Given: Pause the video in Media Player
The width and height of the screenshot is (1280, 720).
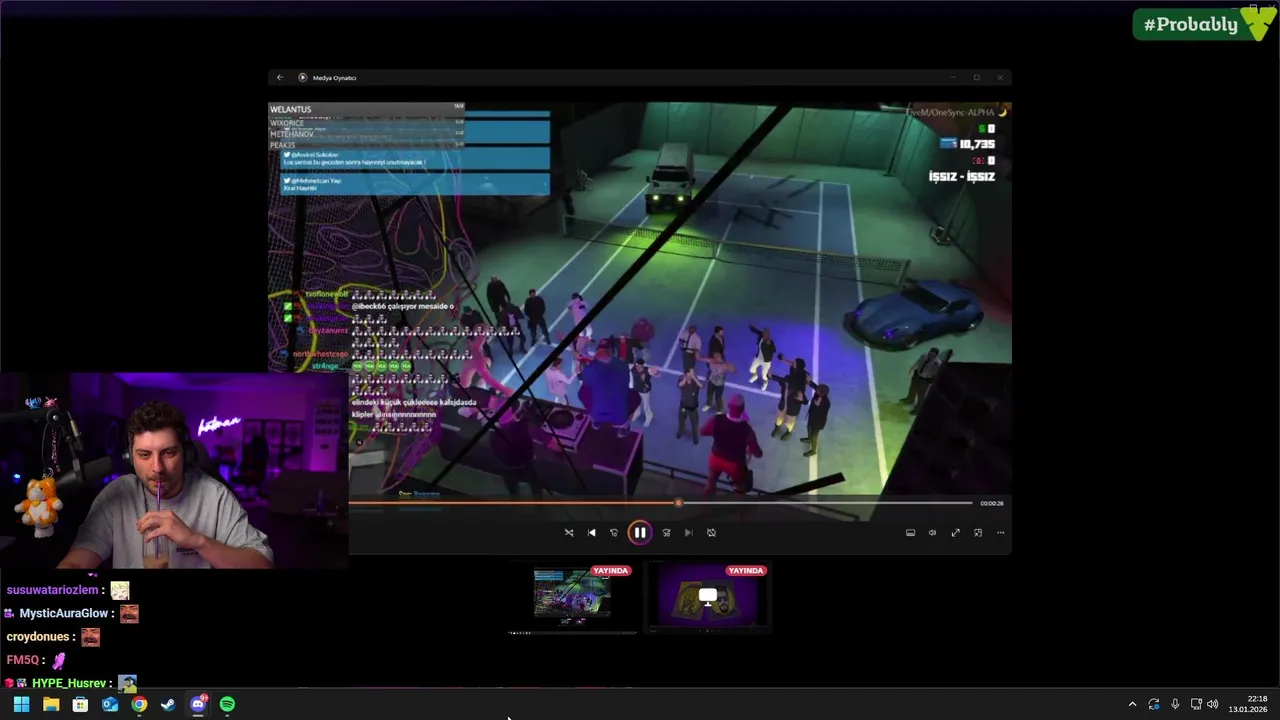Looking at the screenshot, I should tap(640, 533).
